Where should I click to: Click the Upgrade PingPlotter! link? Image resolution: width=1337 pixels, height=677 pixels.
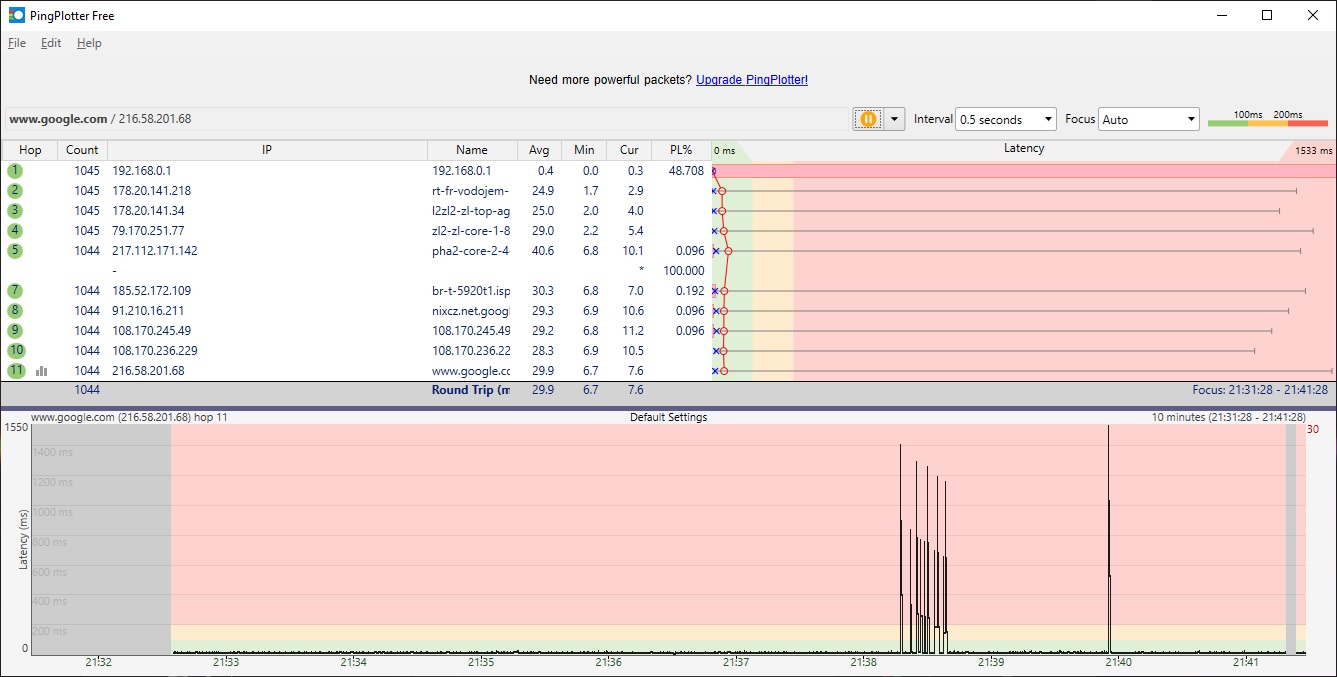pyautogui.click(x=751, y=80)
